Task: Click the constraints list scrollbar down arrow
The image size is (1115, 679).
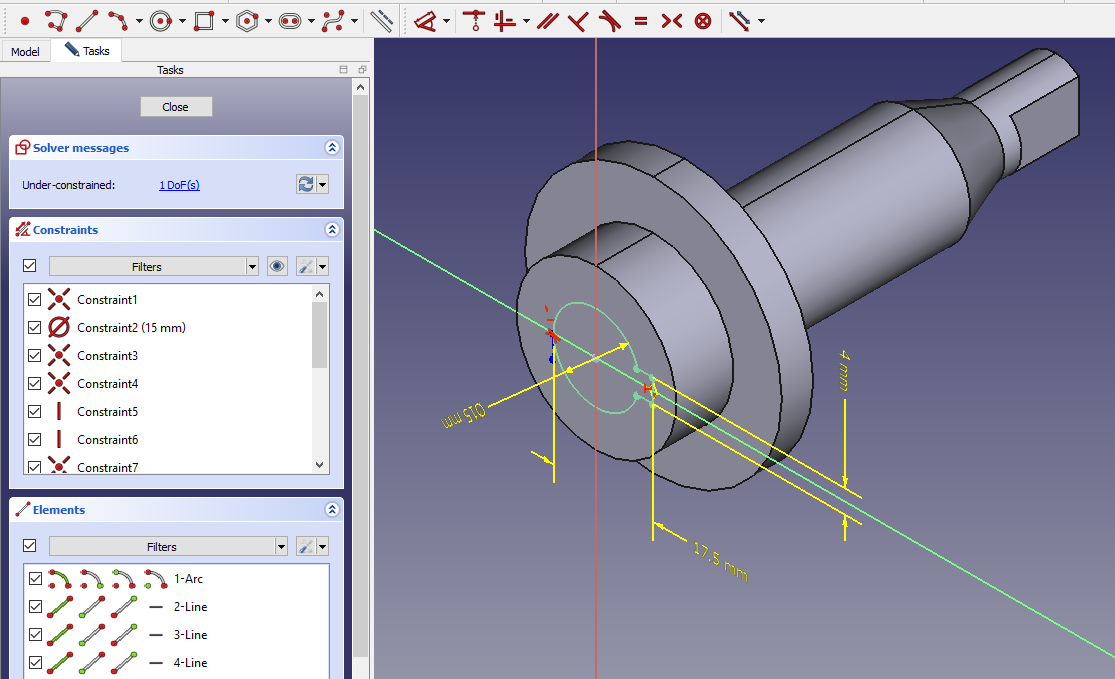Action: point(320,465)
